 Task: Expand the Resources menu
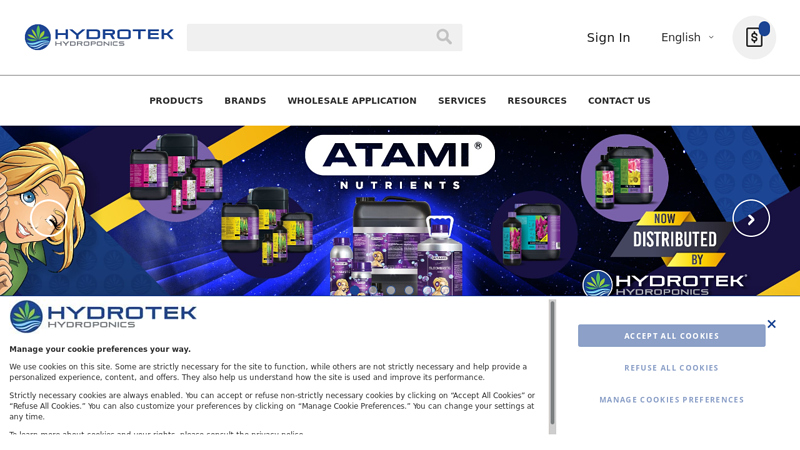coord(537,101)
